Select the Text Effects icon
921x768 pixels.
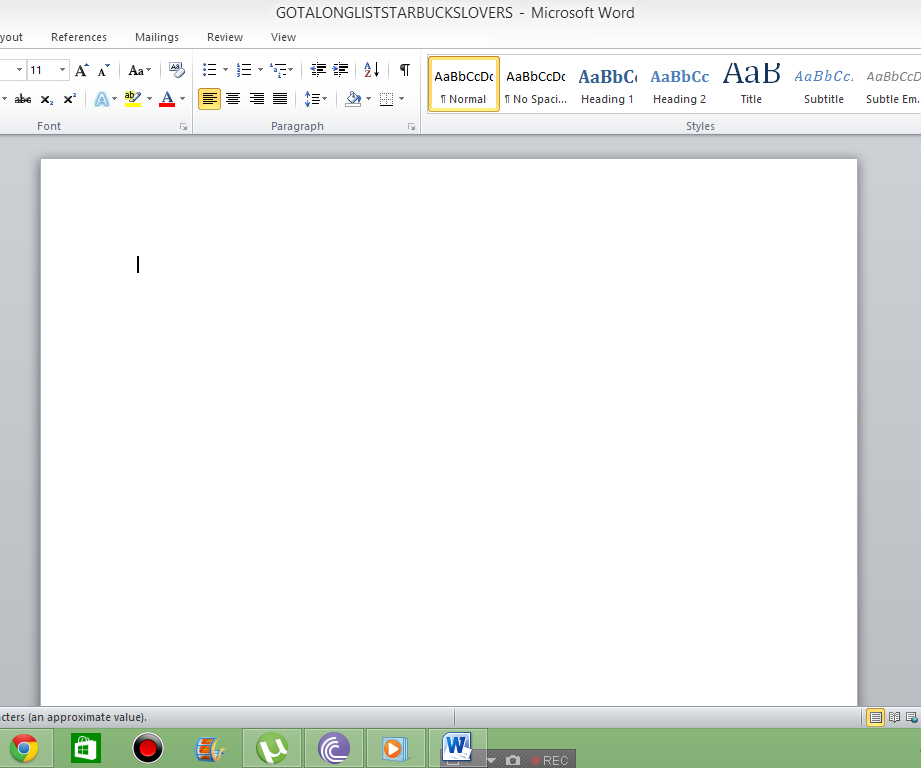(103, 99)
